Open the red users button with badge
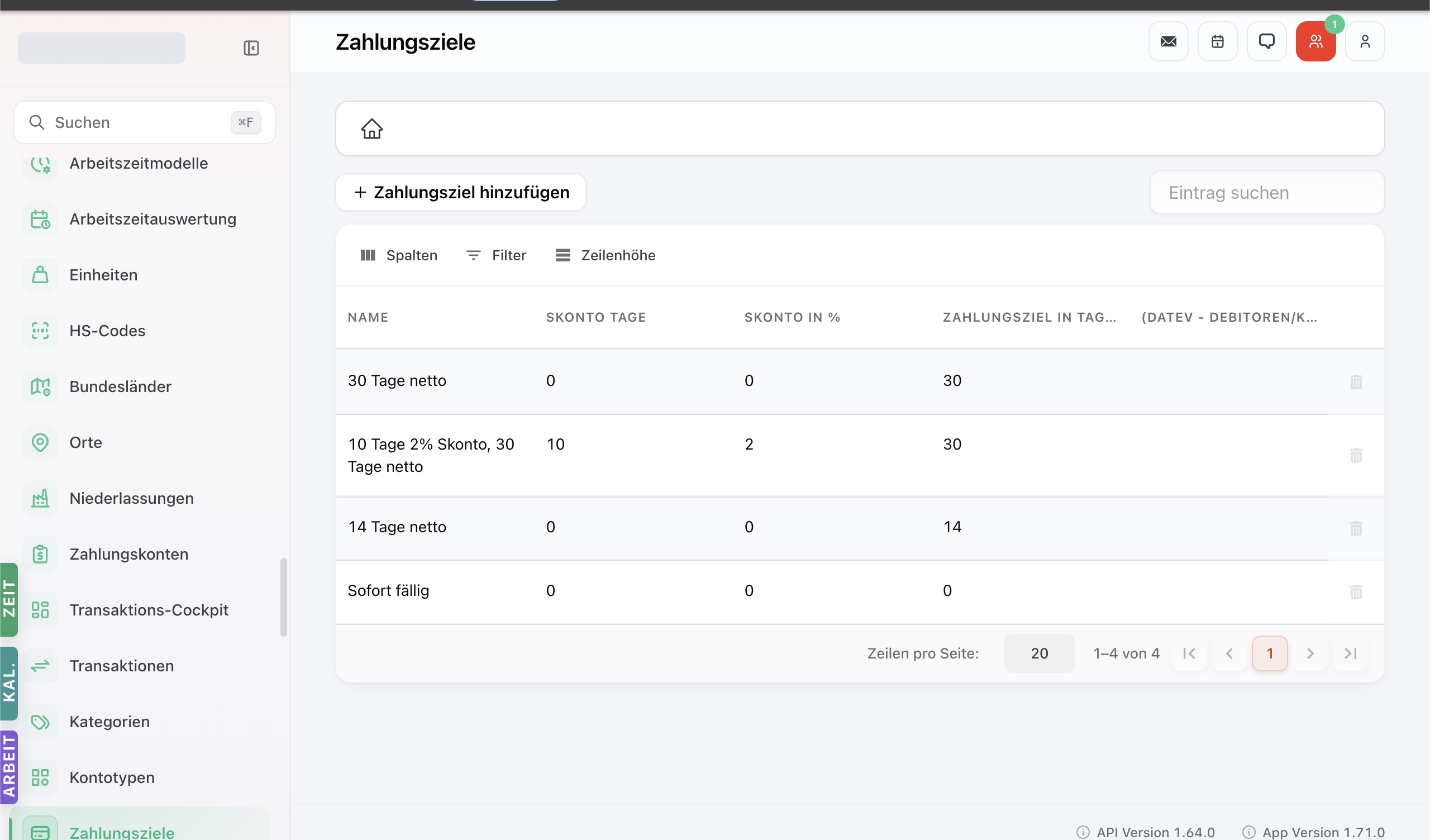 (1316, 41)
